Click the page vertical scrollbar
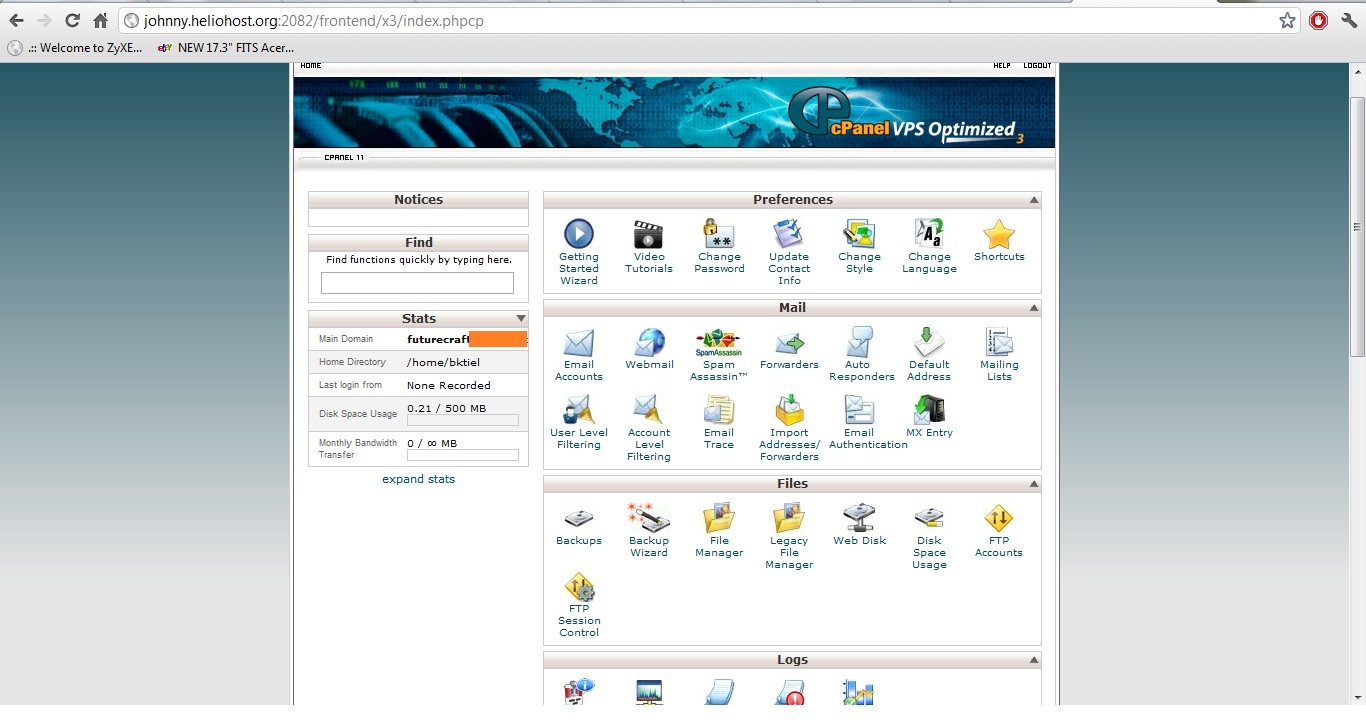This screenshot has width=1366, height=727. click(x=1357, y=227)
